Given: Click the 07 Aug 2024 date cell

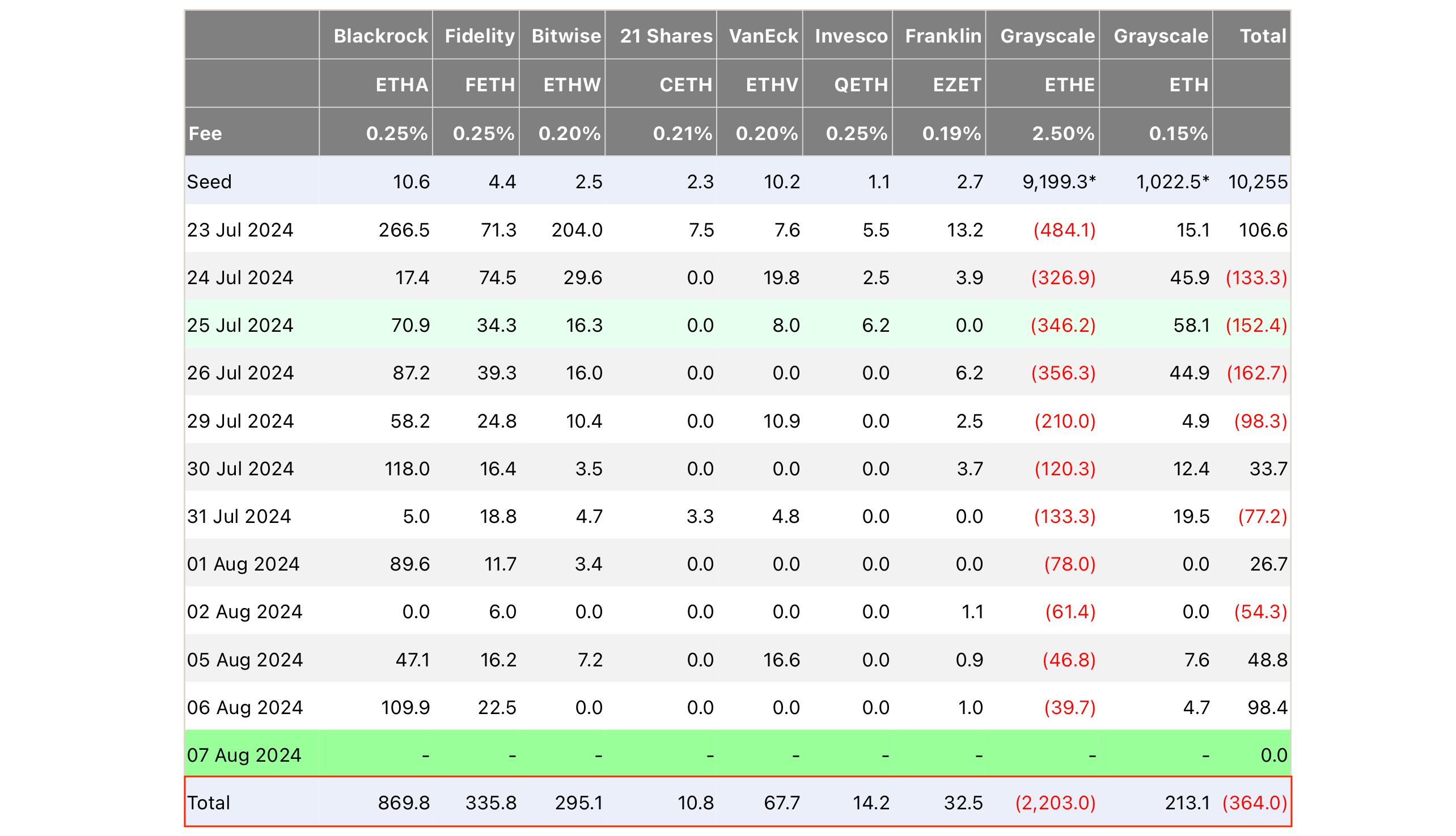Looking at the screenshot, I should point(244,754).
